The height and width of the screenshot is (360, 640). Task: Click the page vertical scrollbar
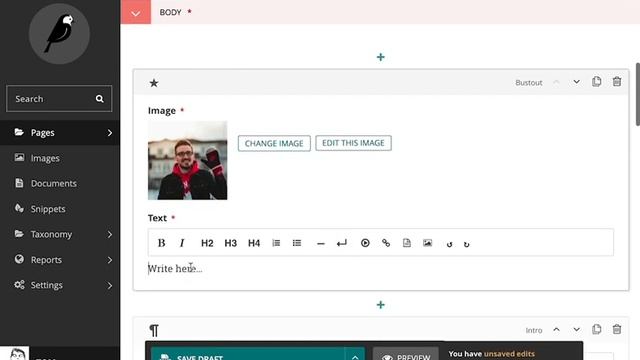tap(638, 95)
